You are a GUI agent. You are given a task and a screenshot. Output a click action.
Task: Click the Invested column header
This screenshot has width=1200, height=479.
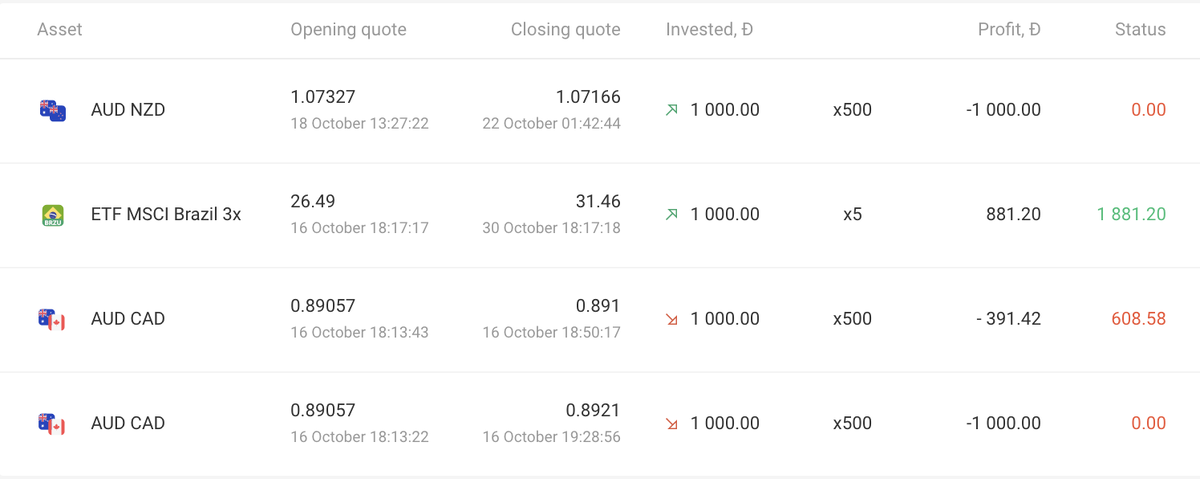tap(709, 30)
